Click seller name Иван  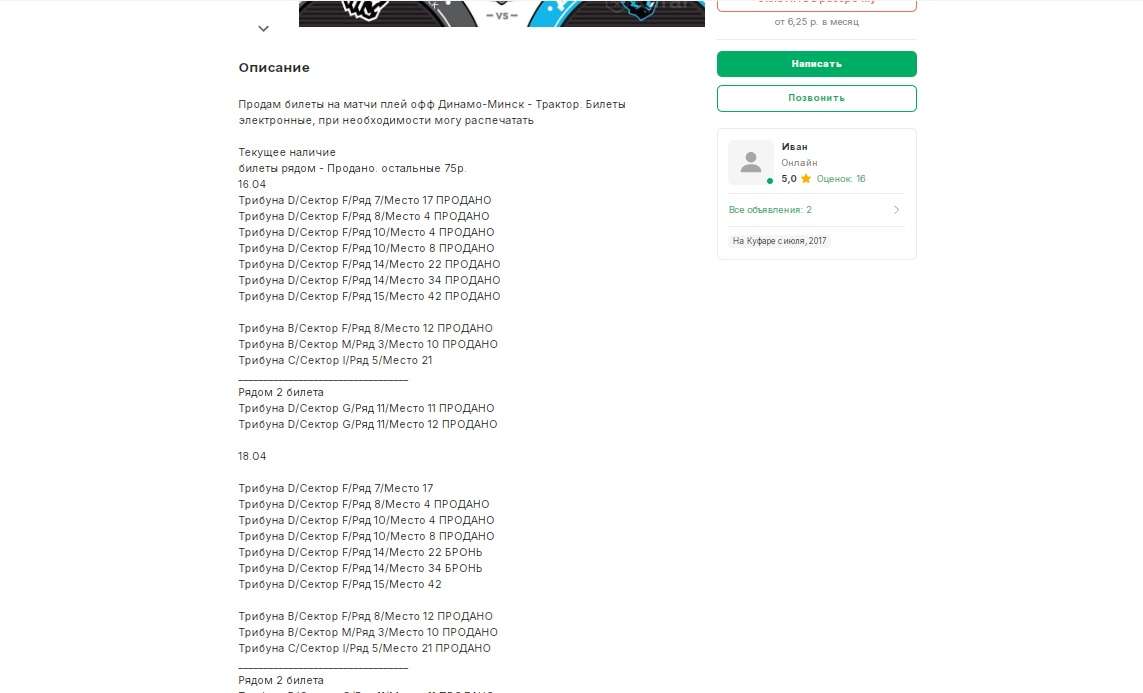pos(794,146)
